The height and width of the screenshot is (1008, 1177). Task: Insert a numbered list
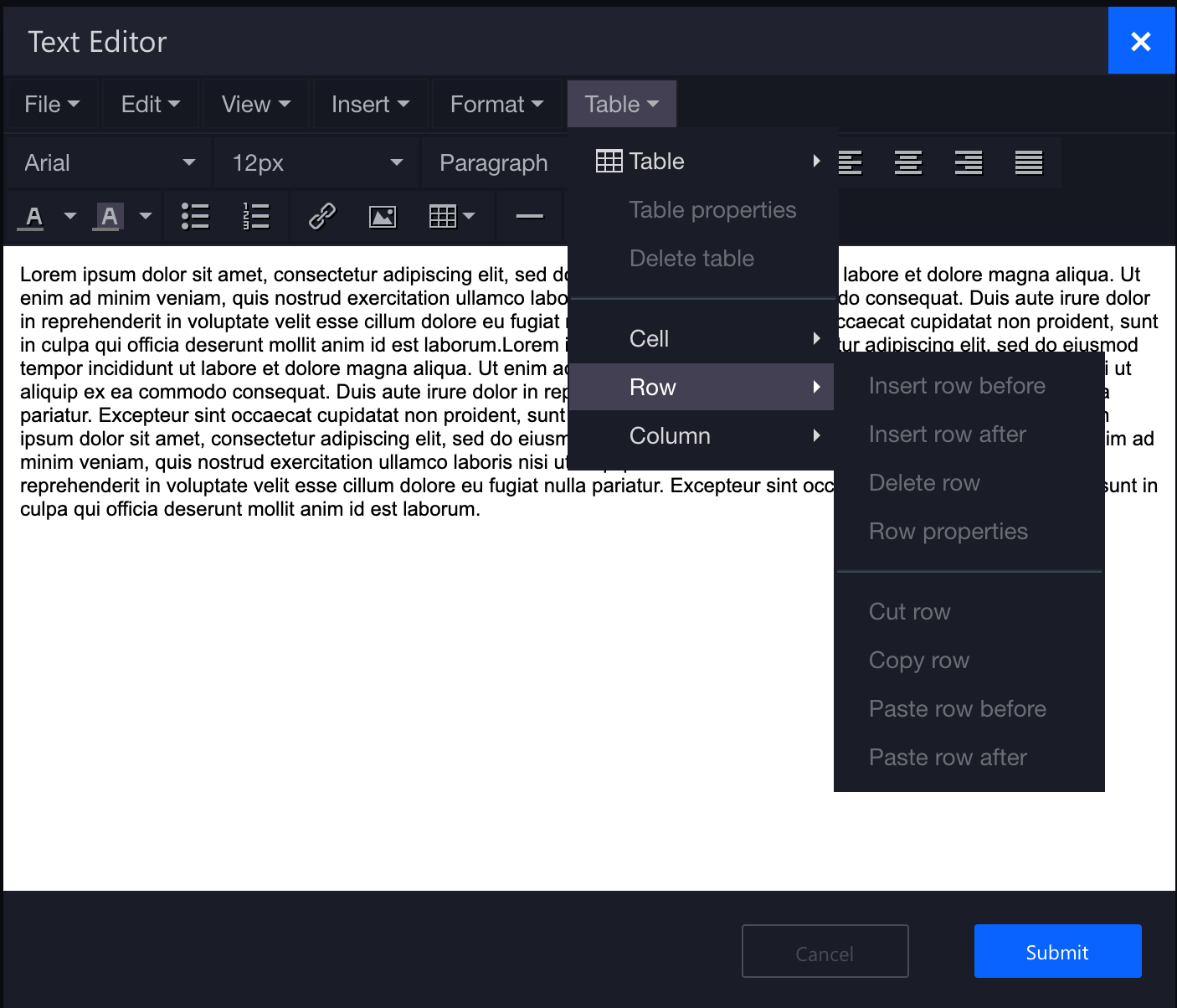[x=255, y=217]
